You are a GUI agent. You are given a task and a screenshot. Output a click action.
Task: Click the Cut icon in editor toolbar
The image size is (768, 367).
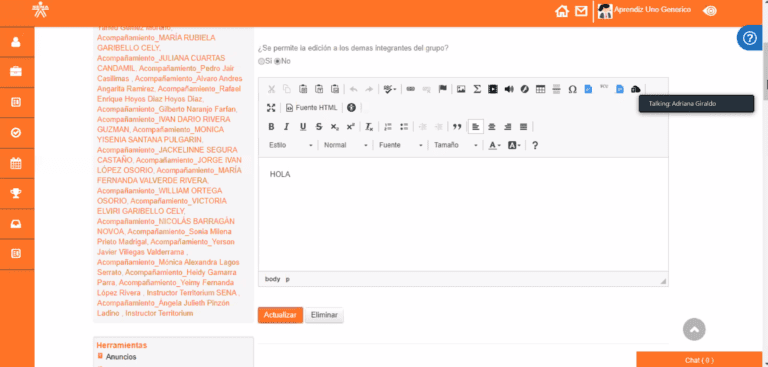point(271,89)
